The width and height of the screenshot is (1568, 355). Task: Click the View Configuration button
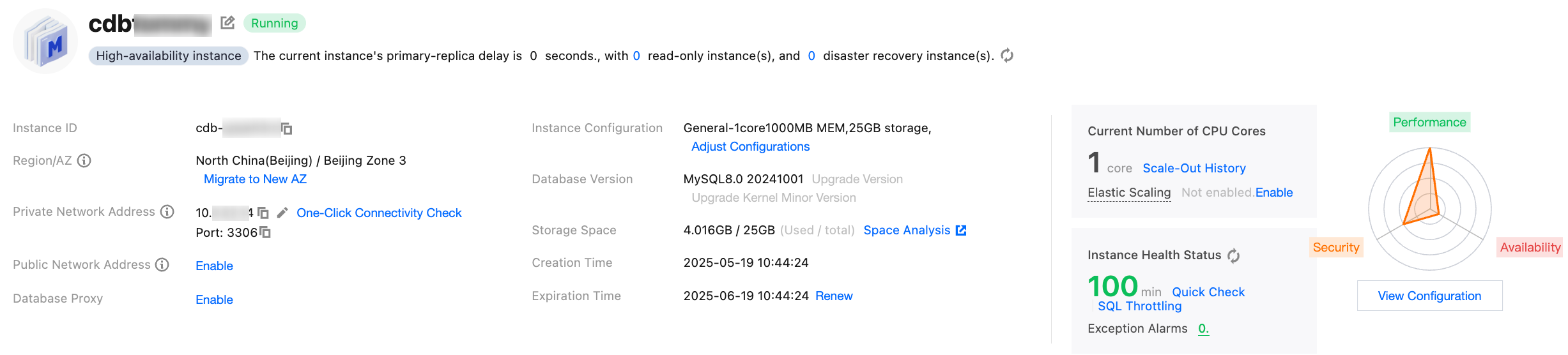[1429, 296]
